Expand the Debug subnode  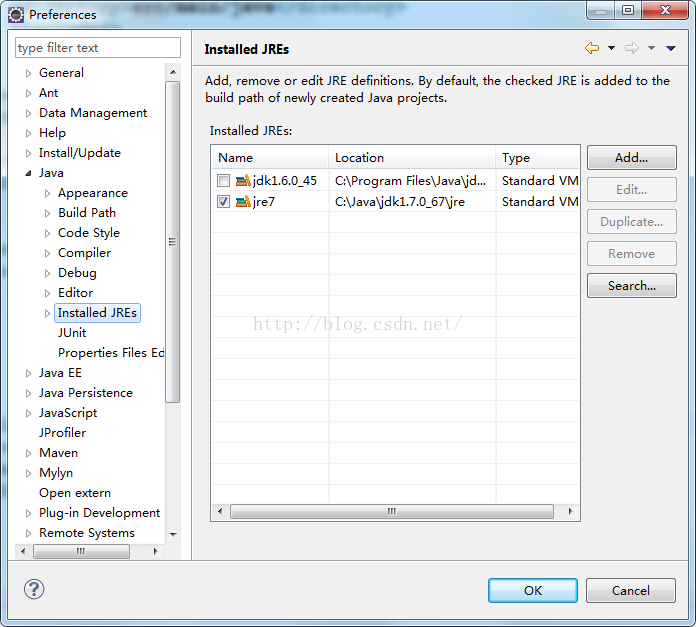[47, 273]
